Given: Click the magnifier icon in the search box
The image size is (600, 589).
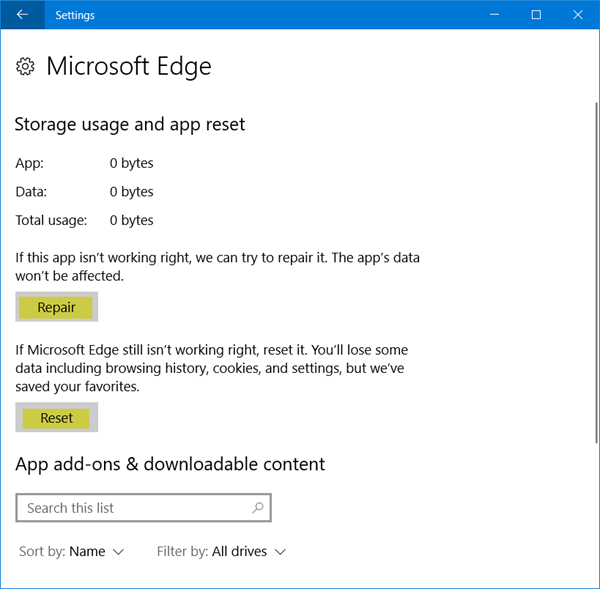Looking at the screenshot, I should 257,508.
